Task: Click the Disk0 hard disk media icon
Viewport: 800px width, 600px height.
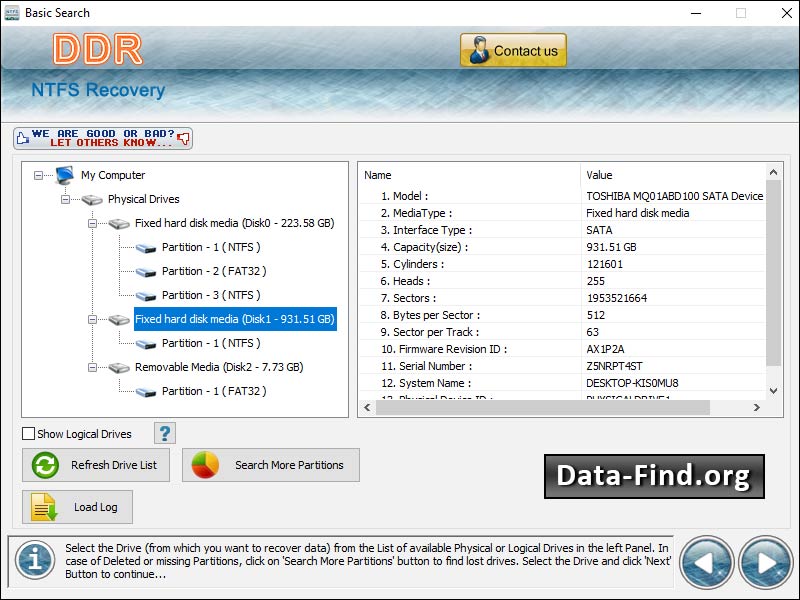Action: 120,223
